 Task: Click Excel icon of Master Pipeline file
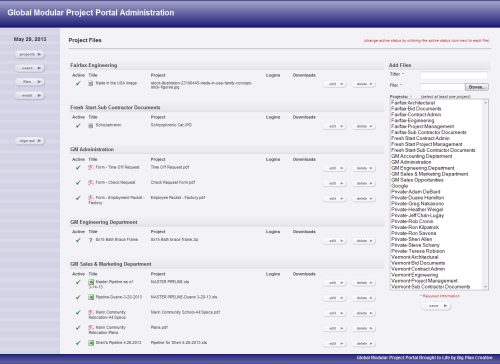91,282
